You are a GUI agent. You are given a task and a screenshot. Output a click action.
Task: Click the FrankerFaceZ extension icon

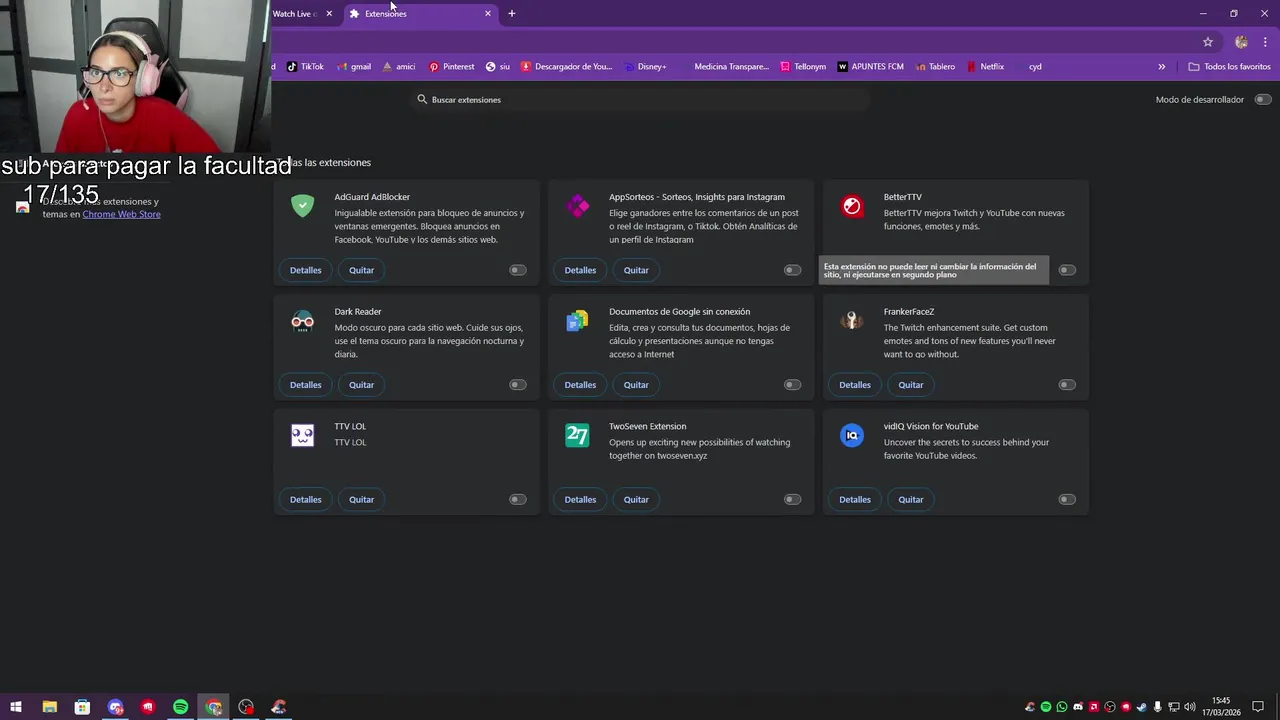coord(852,321)
